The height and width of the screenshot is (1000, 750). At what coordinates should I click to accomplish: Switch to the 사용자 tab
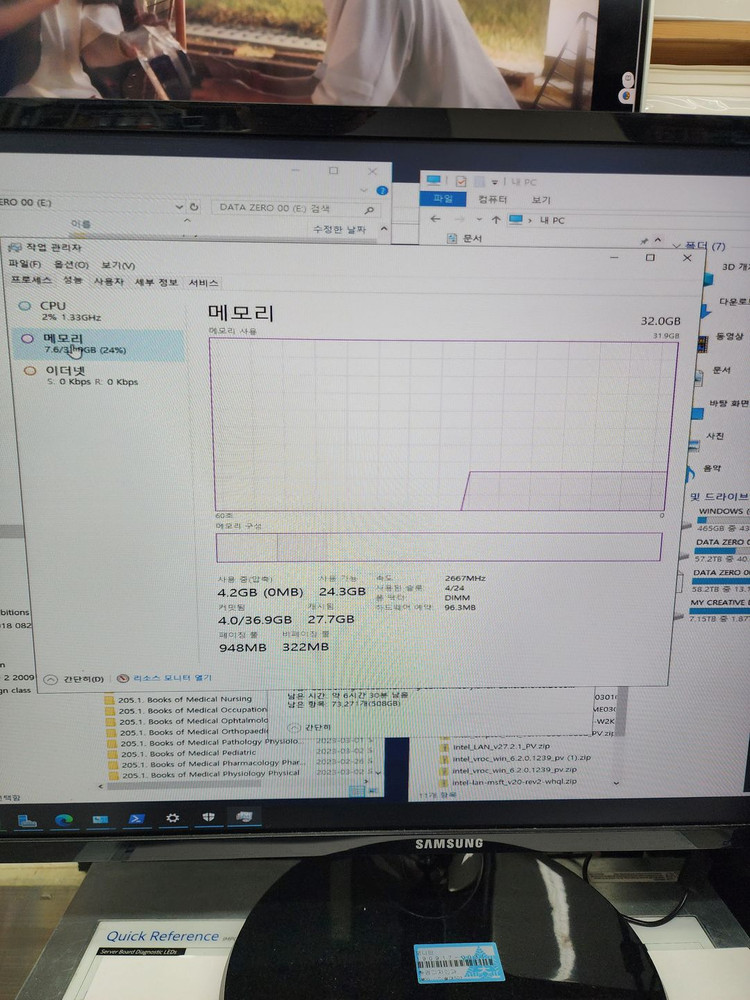(x=108, y=281)
